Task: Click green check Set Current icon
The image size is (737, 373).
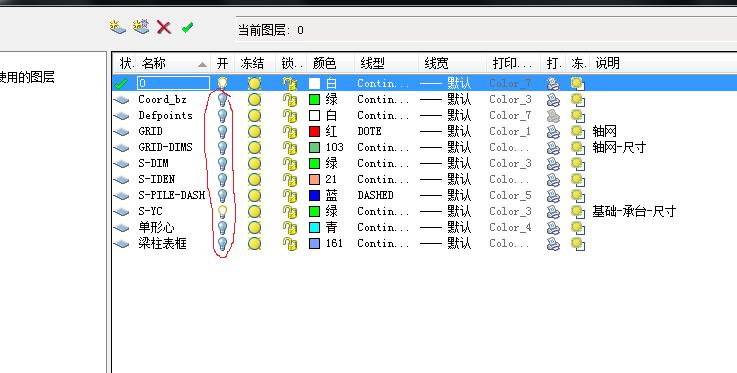Action: 188,27
